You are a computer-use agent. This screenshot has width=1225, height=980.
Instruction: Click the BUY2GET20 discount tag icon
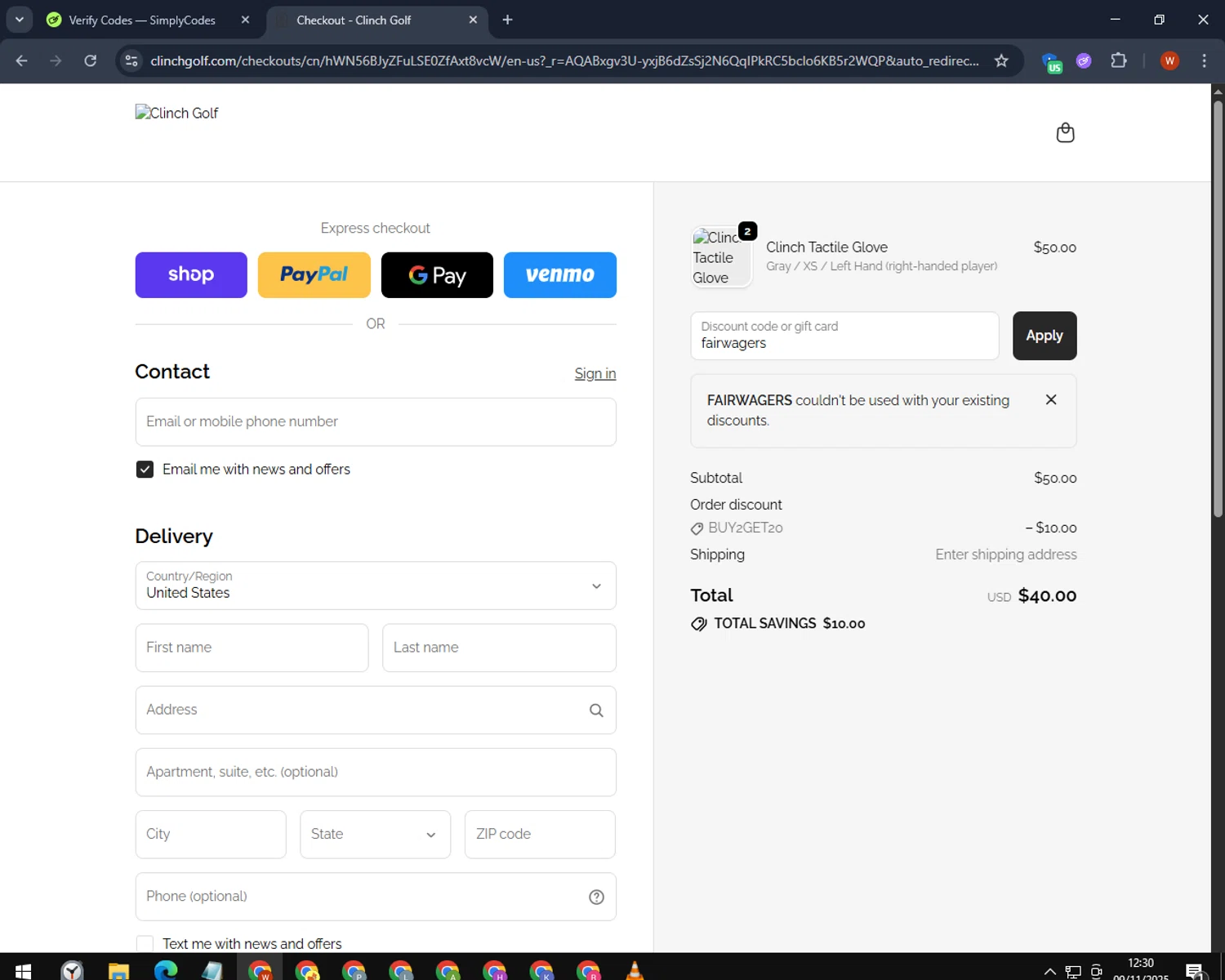[x=697, y=528]
